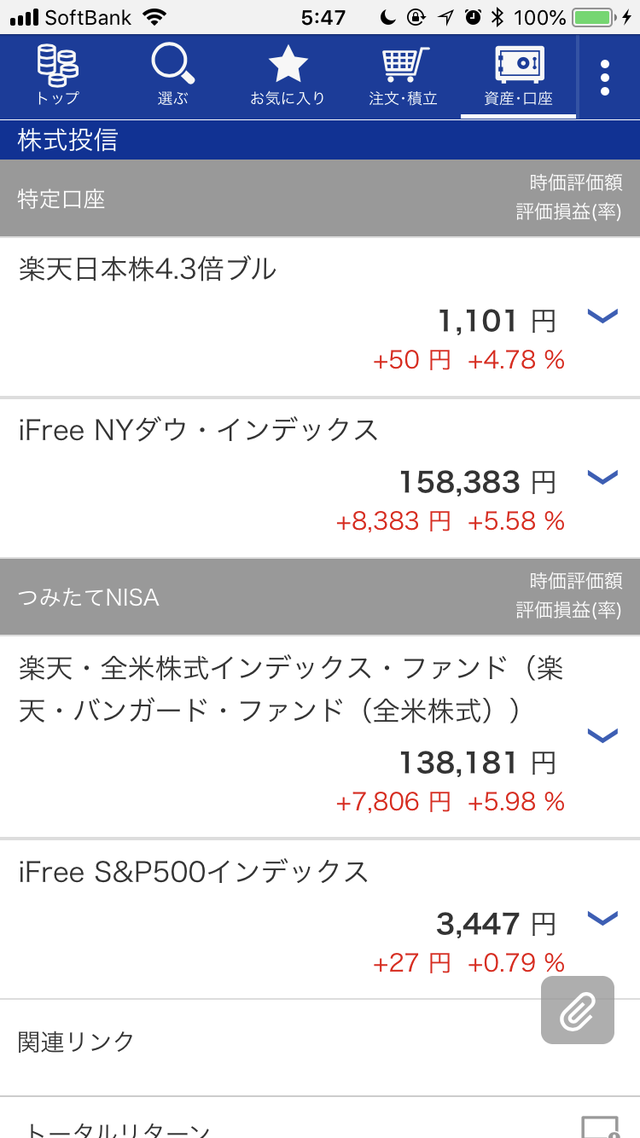Tap the floating paperclip button
Screen dimensions: 640x1138
pyautogui.click(x=578, y=1010)
